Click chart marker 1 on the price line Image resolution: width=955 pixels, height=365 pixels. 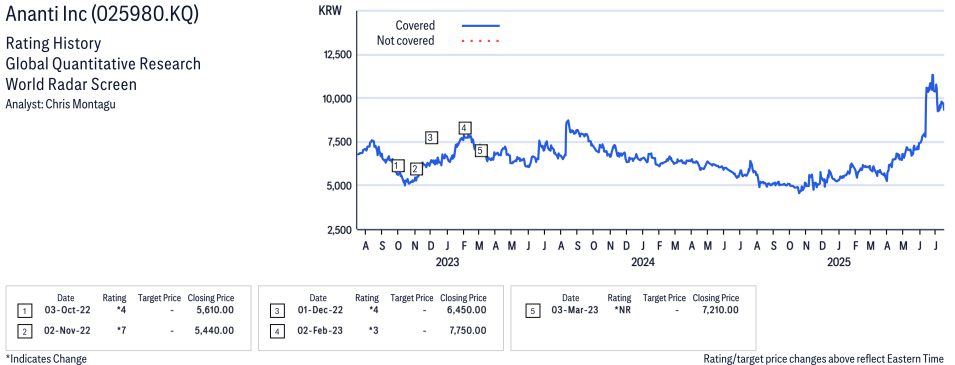[398, 166]
